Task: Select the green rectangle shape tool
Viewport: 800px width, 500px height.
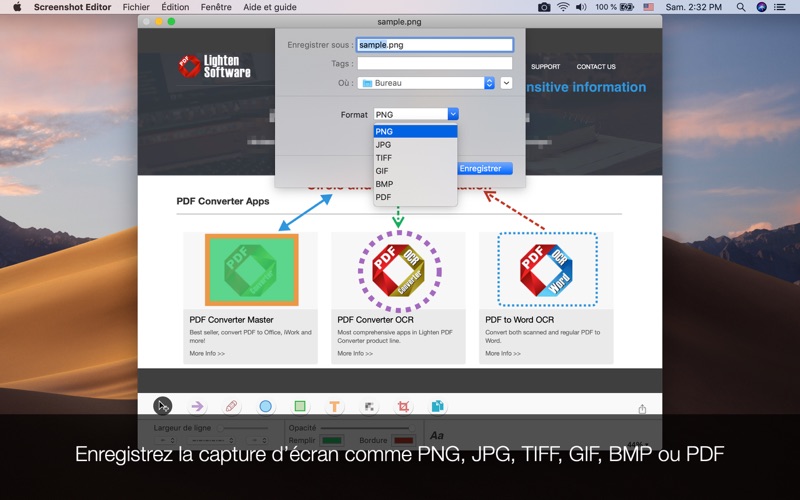Action: [300, 406]
